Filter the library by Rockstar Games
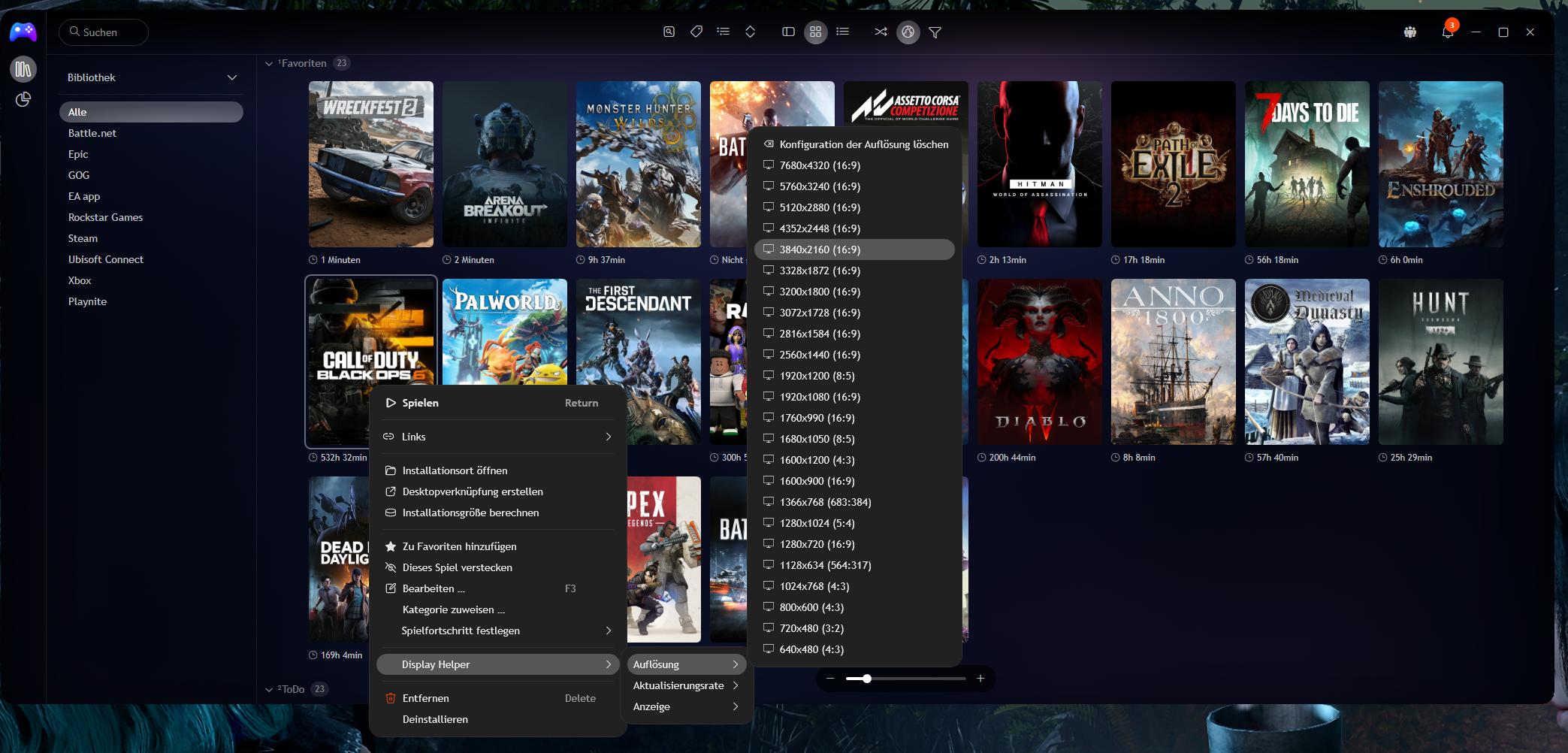This screenshot has height=753, width=1568. pos(151,217)
